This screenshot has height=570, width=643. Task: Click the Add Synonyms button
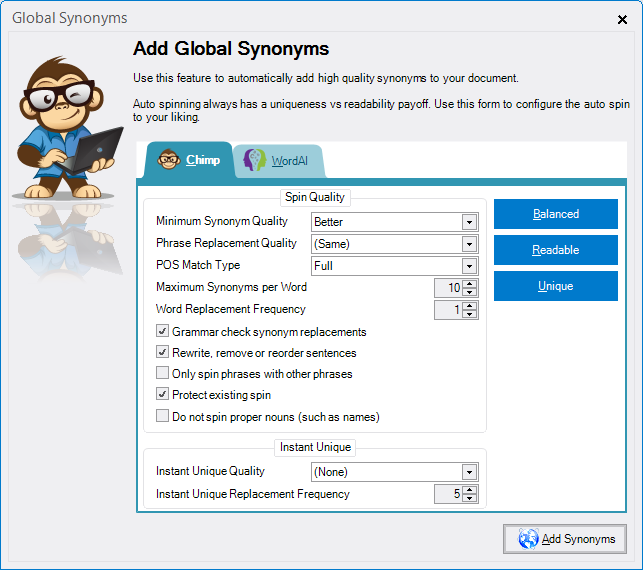pyautogui.click(x=565, y=539)
